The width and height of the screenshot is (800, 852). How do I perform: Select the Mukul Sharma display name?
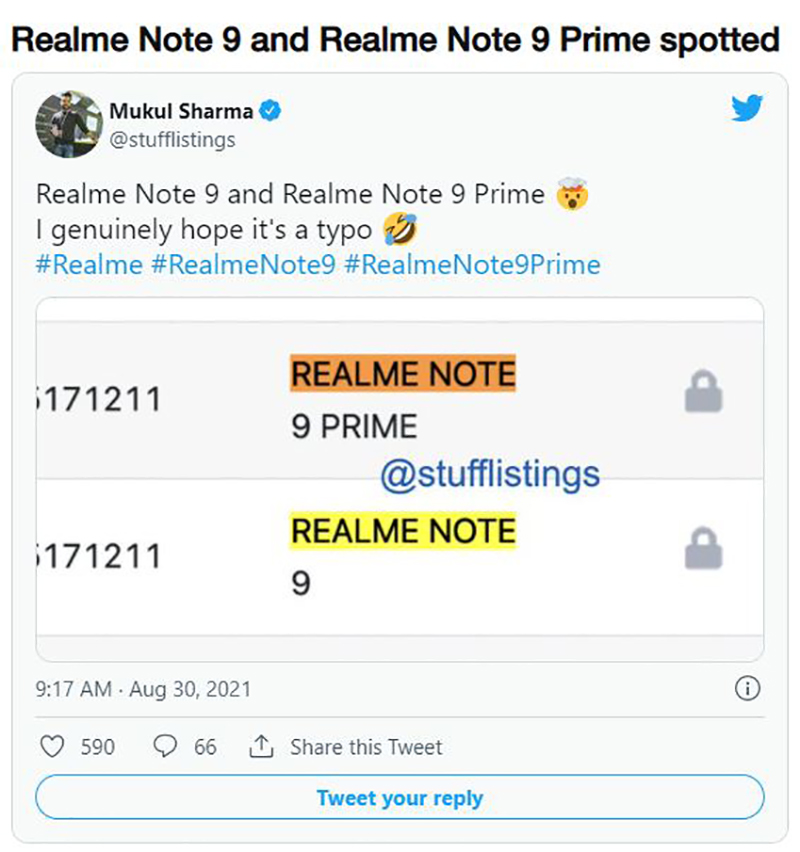click(x=180, y=112)
